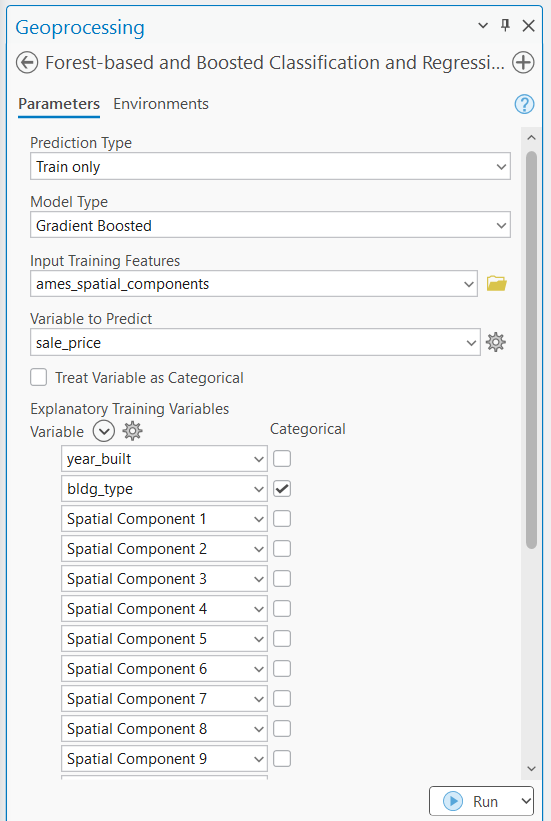Open the Spatial Component 4 dropdown
Image resolution: width=551 pixels, height=821 pixels.
click(x=164, y=609)
